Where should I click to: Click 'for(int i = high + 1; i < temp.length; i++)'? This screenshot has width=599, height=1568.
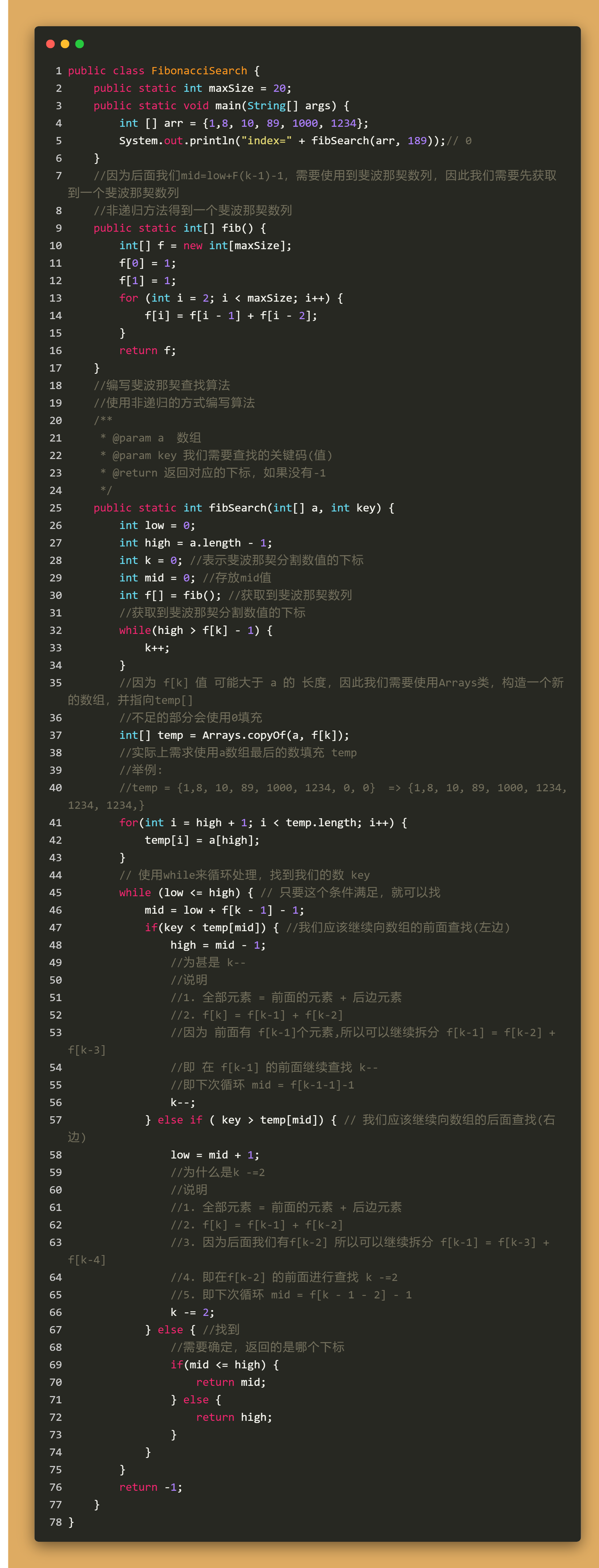[257, 823]
